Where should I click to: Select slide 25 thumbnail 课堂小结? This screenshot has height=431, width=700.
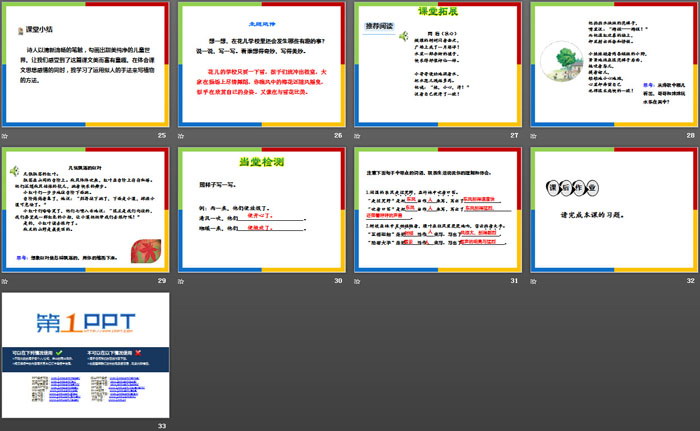pyautogui.click(x=86, y=64)
